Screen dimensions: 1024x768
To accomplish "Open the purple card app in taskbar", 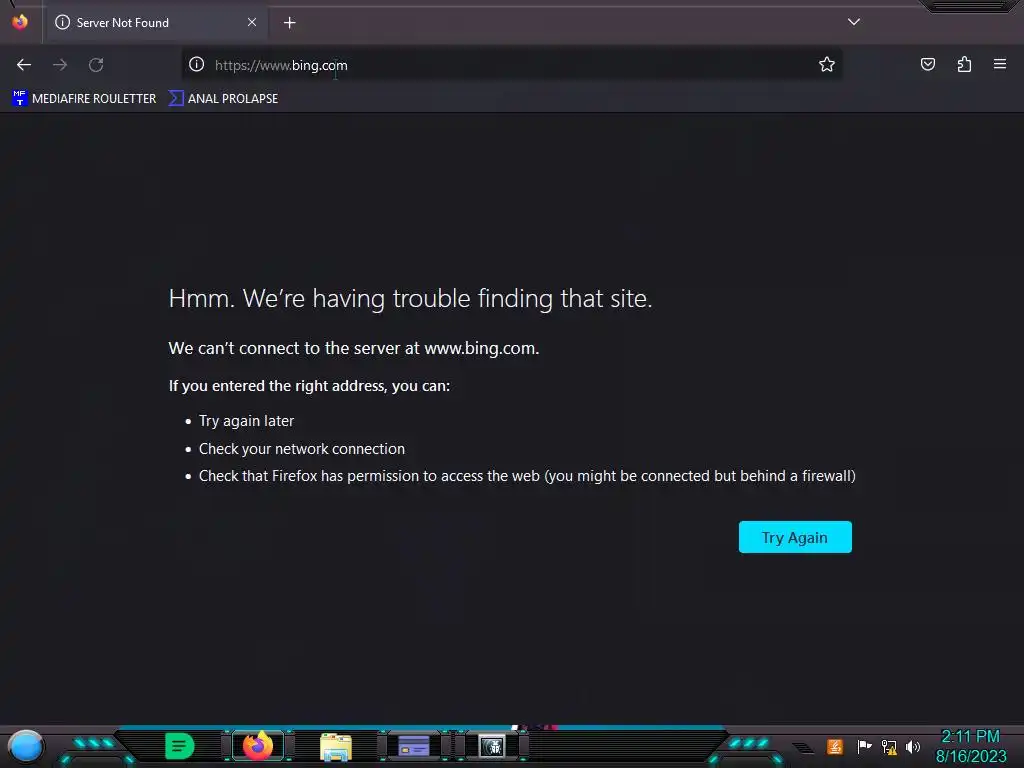I will [413, 746].
